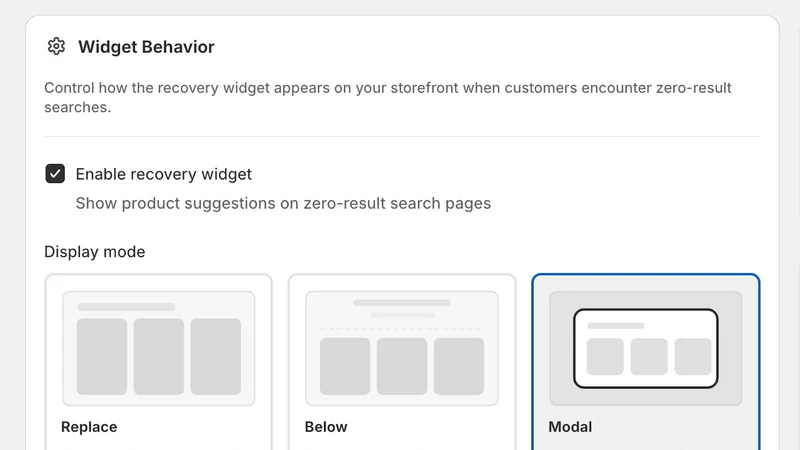Click the 'Below' option title text

326,427
